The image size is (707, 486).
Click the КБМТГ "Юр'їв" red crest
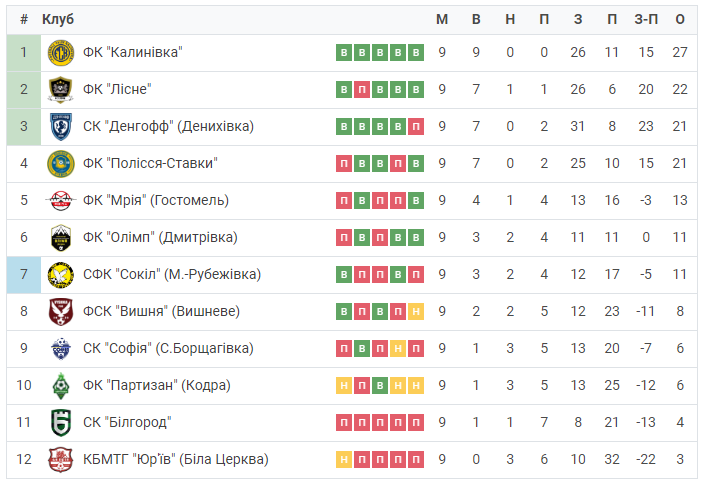(61, 459)
